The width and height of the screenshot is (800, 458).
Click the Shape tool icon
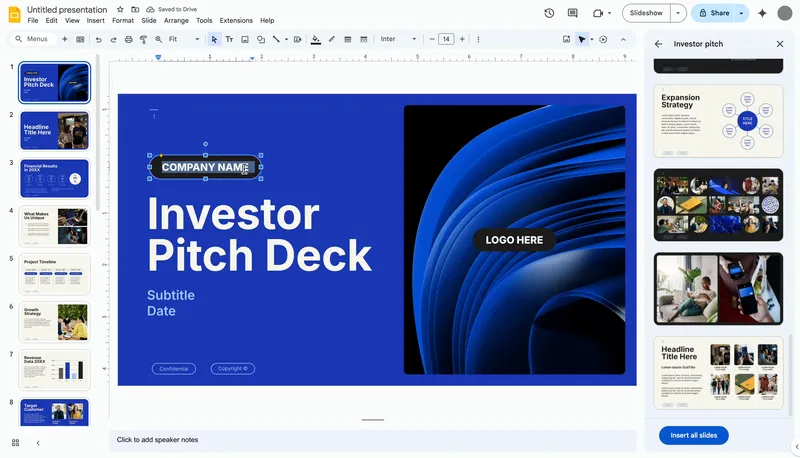pyautogui.click(x=261, y=39)
